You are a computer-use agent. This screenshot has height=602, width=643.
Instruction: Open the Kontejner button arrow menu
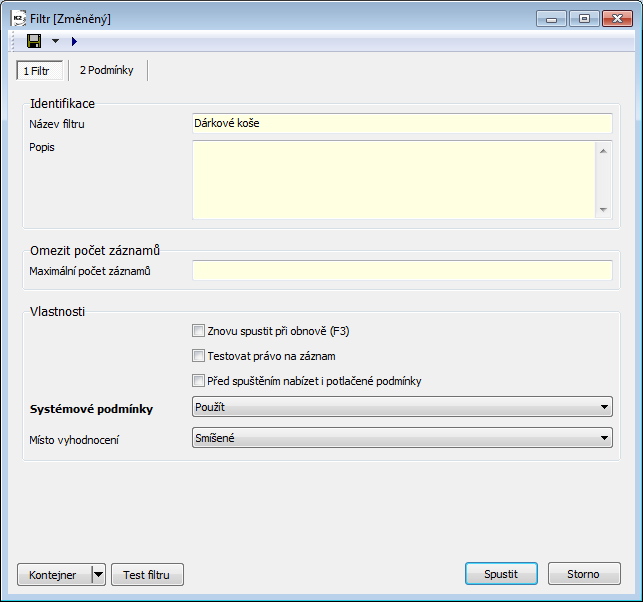click(x=98, y=574)
